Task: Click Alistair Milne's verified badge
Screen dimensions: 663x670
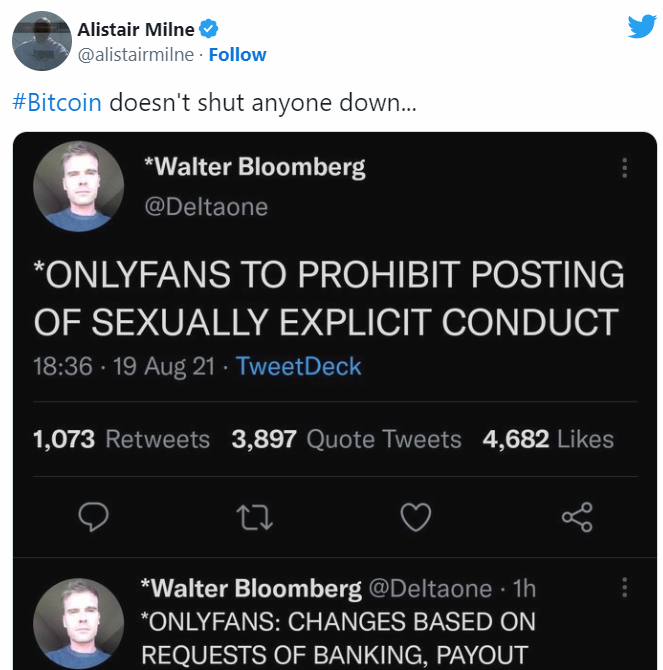Action: pos(210,30)
